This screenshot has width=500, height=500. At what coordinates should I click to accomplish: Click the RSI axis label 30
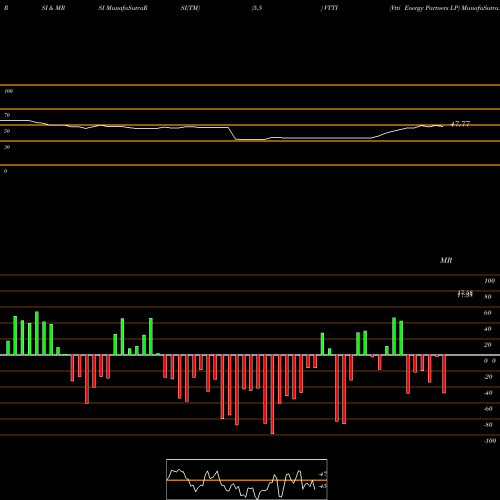click(7, 147)
